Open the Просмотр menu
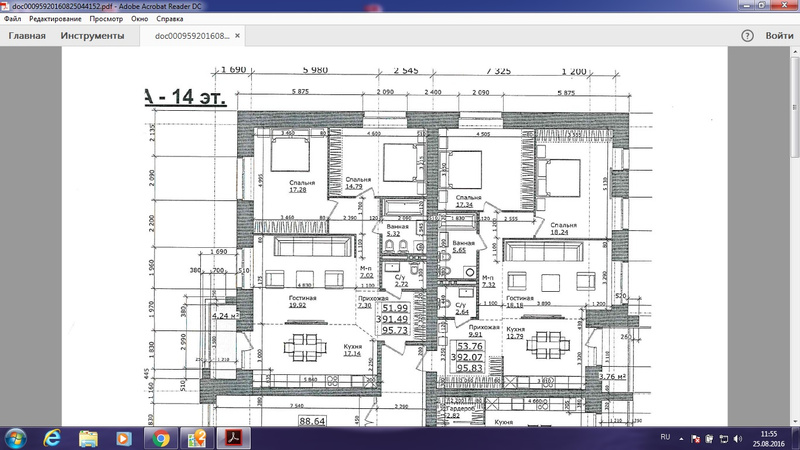Image resolution: width=800 pixels, height=450 pixels. [x=106, y=19]
